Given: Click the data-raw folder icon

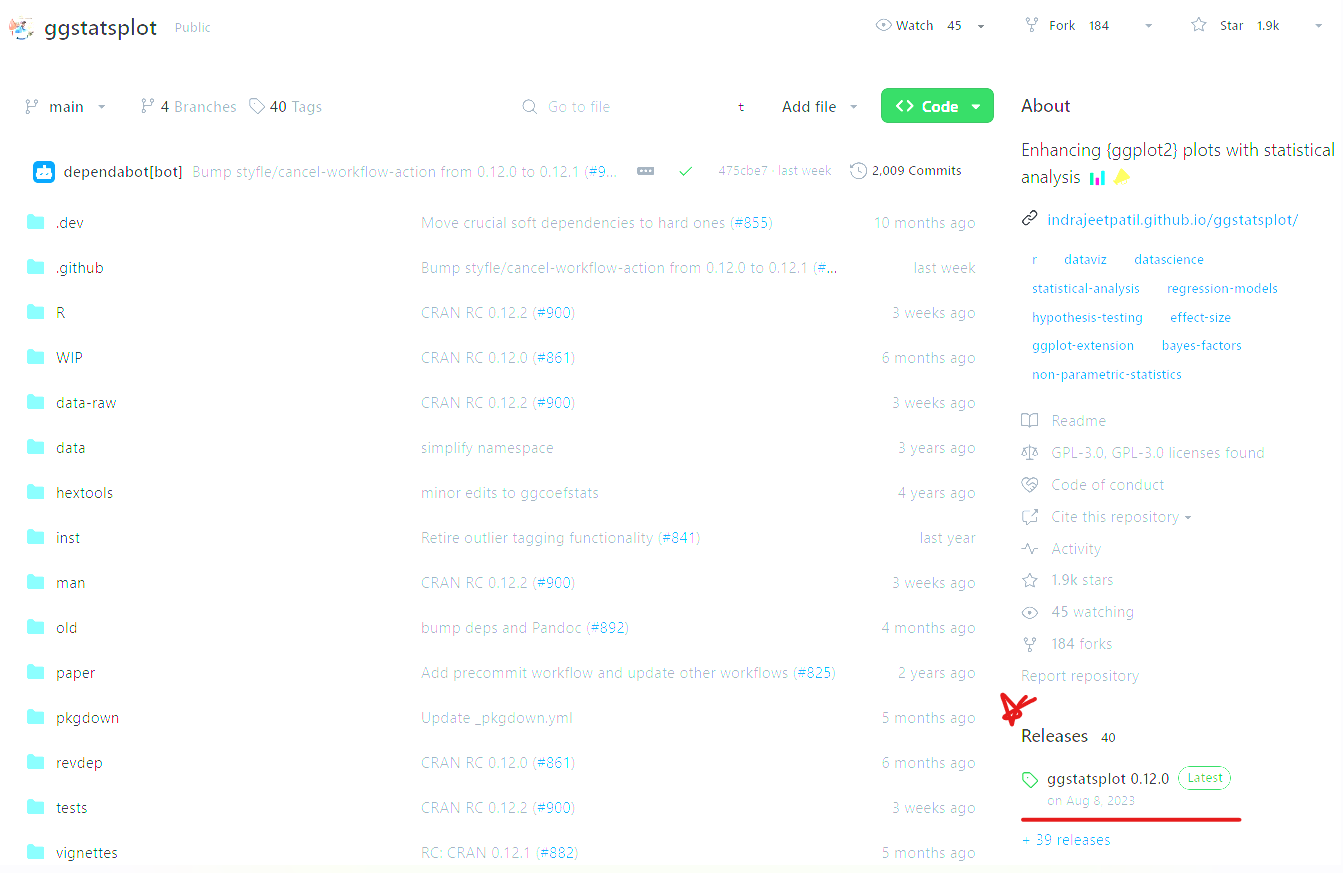Looking at the screenshot, I should click(x=36, y=402).
